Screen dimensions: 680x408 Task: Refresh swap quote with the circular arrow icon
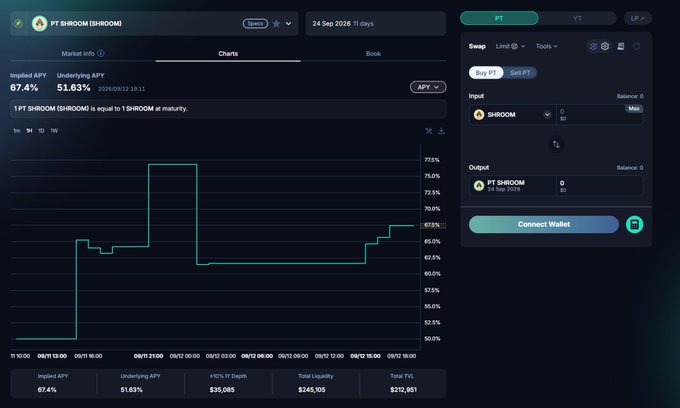(x=636, y=46)
